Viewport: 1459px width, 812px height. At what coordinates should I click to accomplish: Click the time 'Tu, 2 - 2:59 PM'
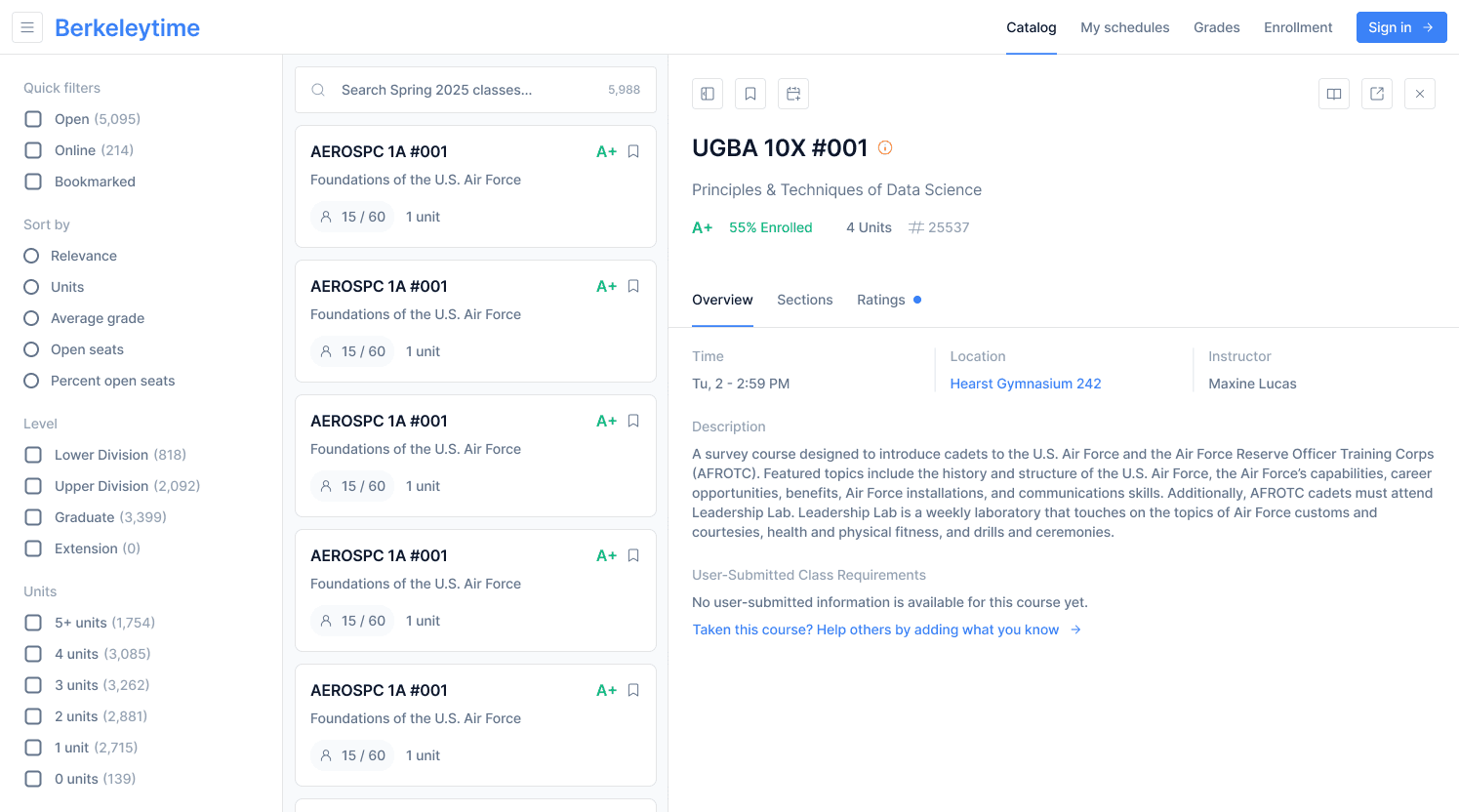(x=741, y=384)
